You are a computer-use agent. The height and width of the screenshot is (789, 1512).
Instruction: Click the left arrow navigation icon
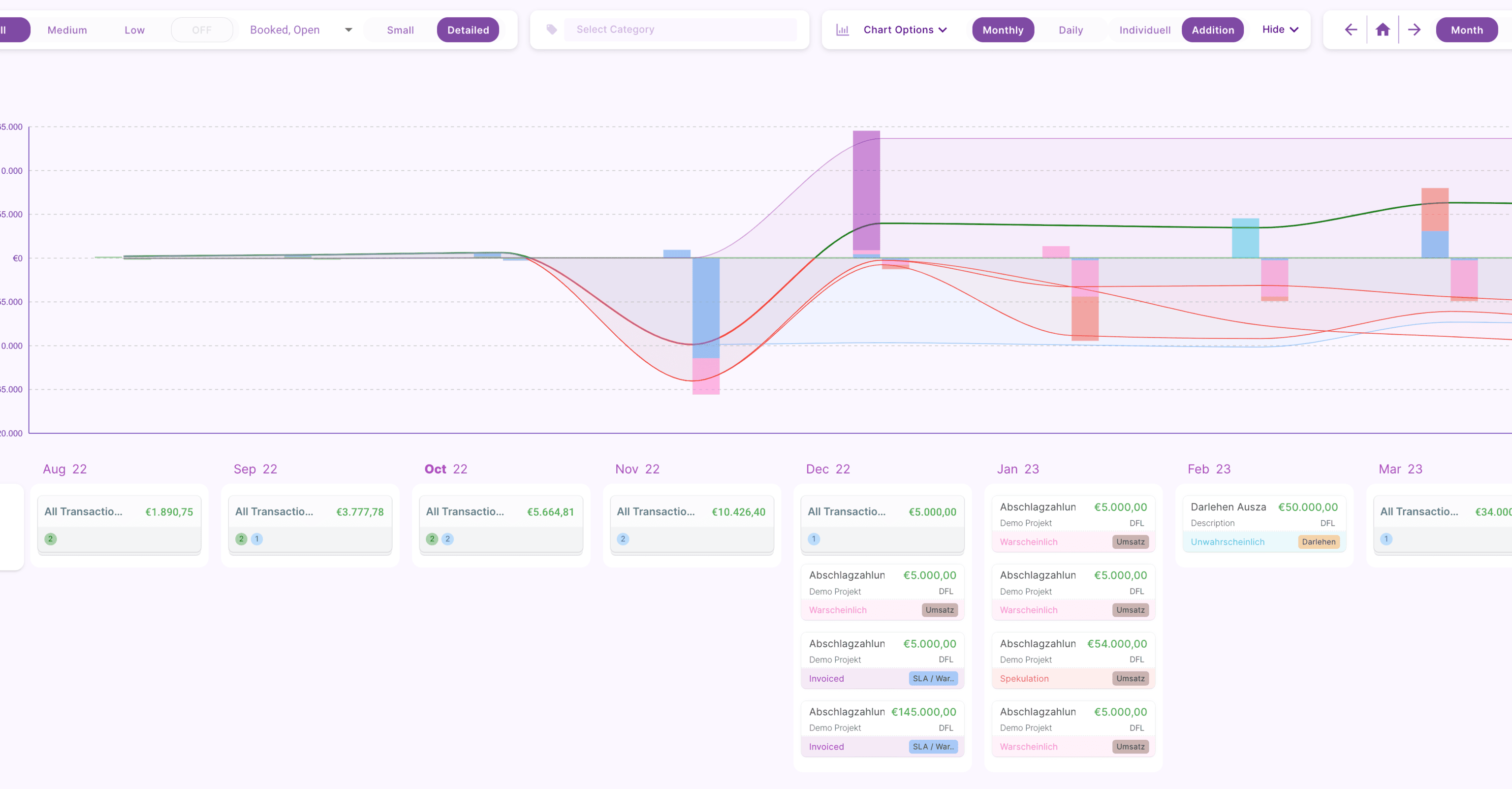tap(1351, 30)
